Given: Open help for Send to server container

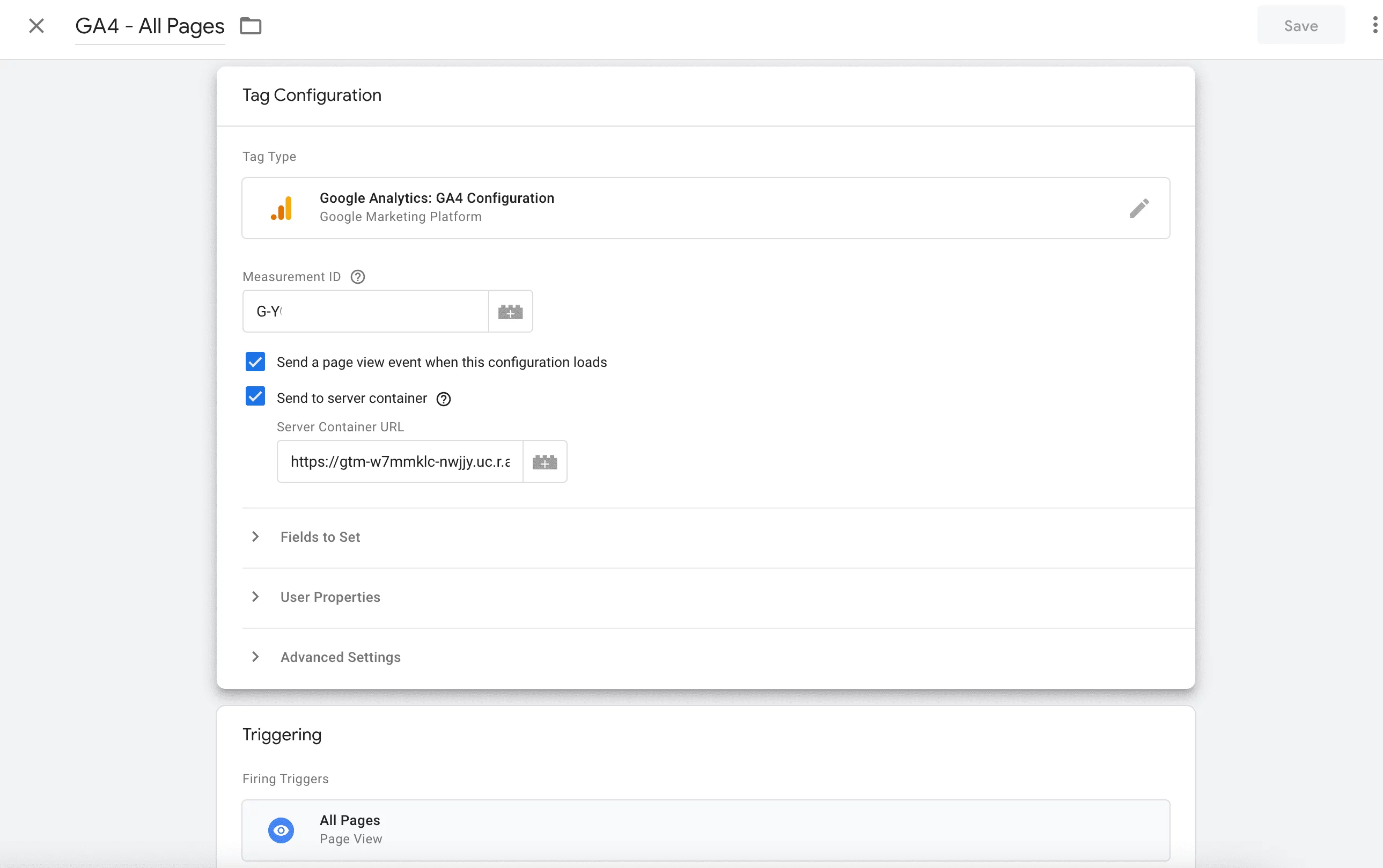Looking at the screenshot, I should point(444,399).
